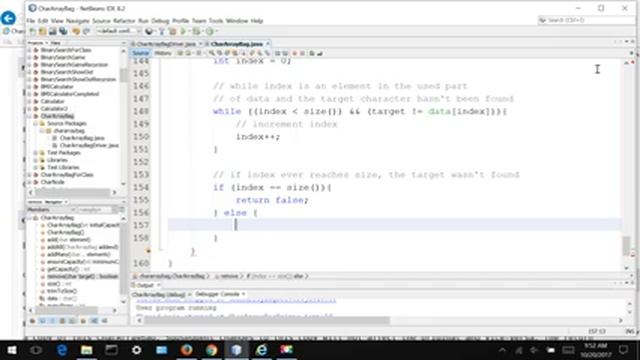Open the Navigate menu
Screen dimensions: 640x360
[x=78, y=21]
